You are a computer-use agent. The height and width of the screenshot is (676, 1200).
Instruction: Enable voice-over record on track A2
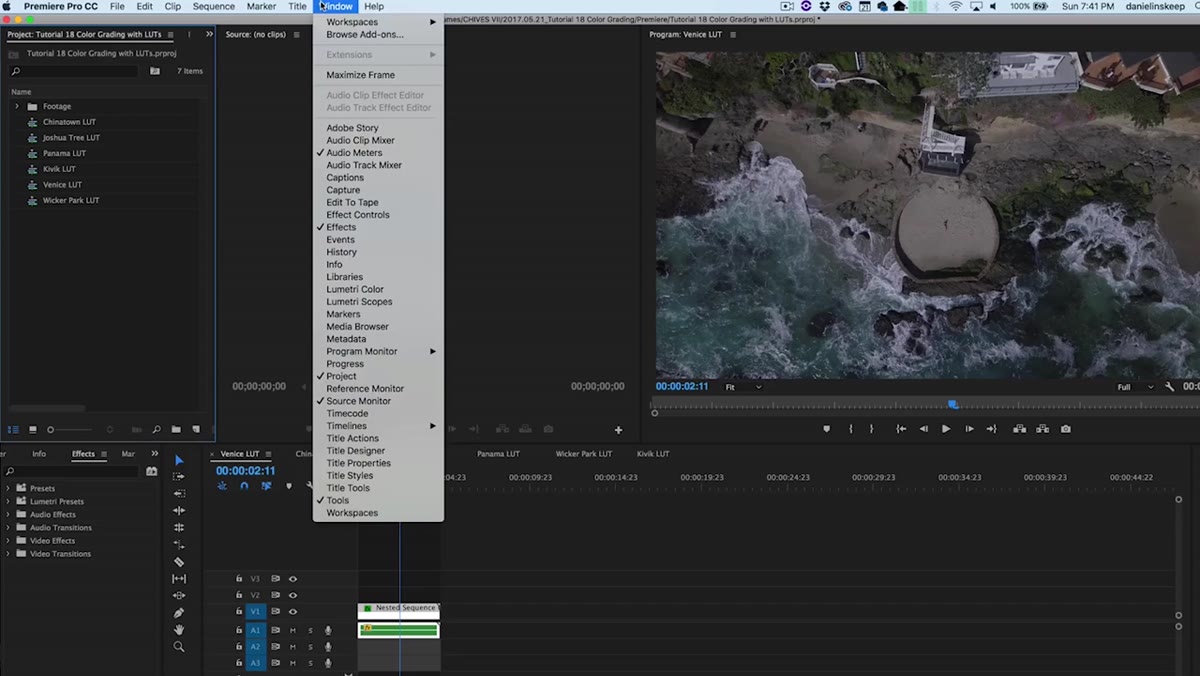click(328, 647)
